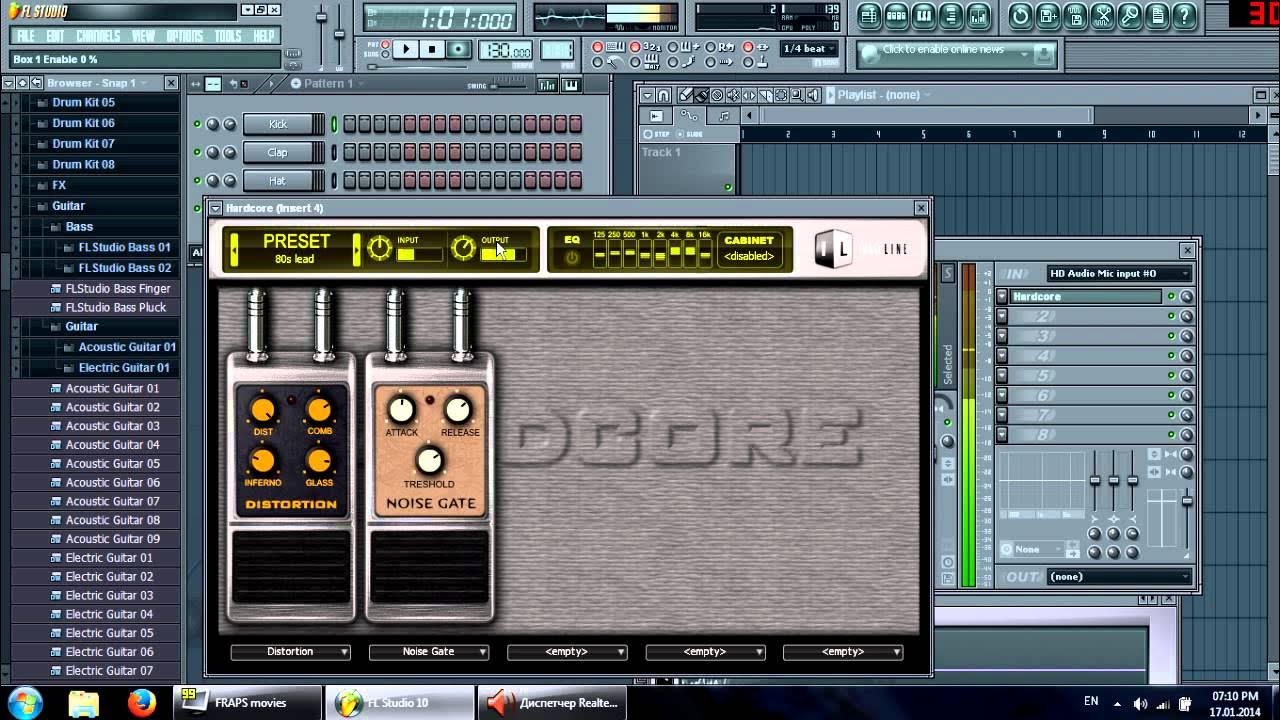Adjust the 16k EQ band slider
The height and width of the screenshot is (720, 1280).
(x=705, y=254)
